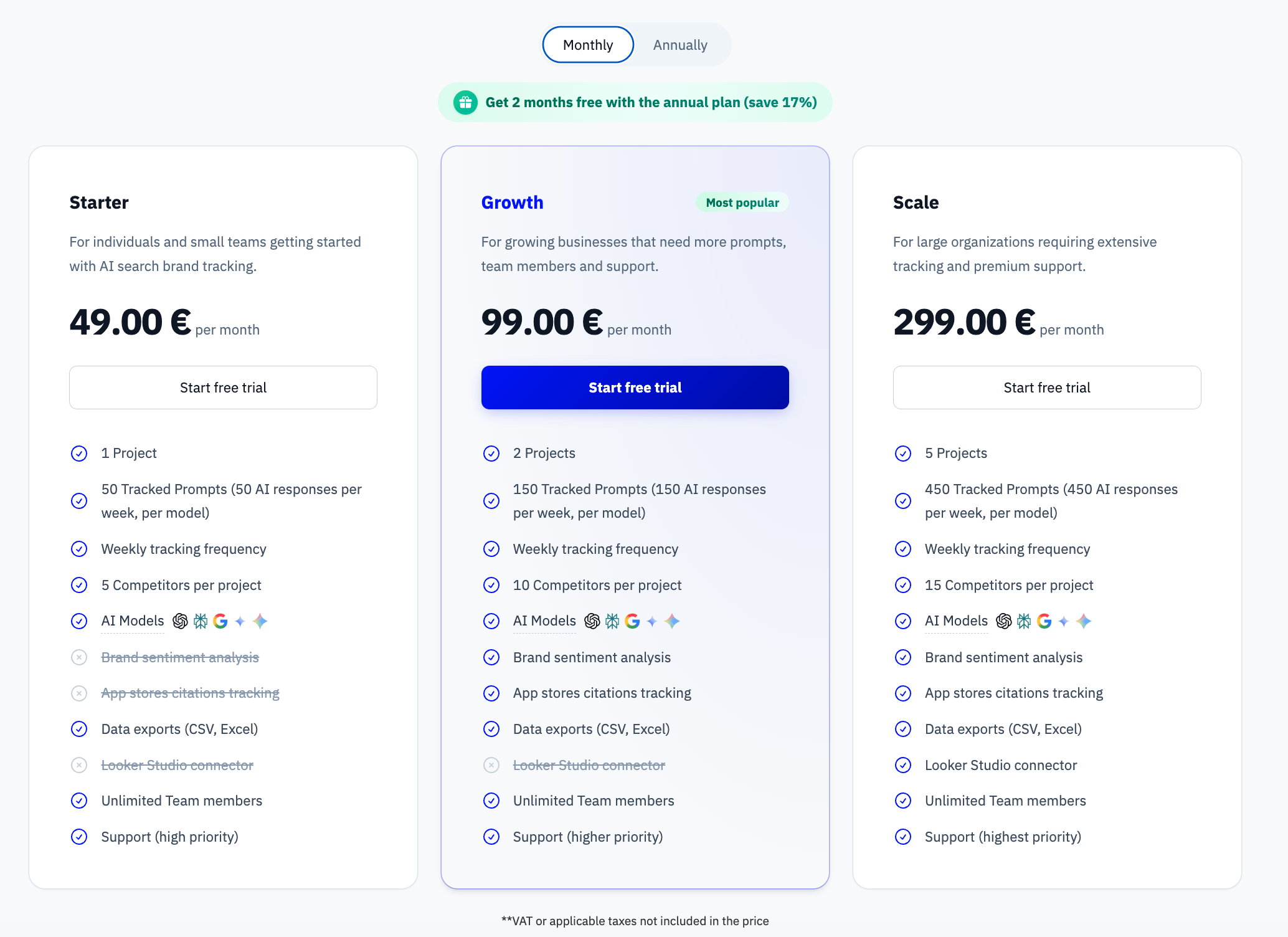
Task: Click the crossed-out icon beside Brand sentiment analysis
Action: 79,657
